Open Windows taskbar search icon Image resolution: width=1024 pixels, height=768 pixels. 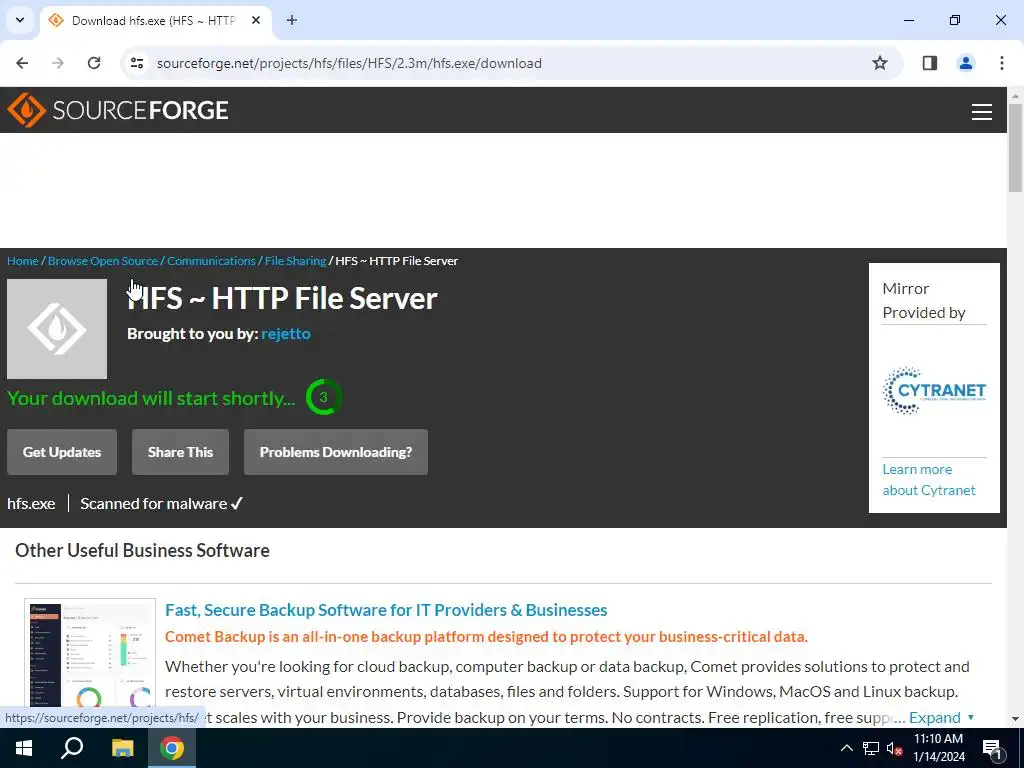pos(72,748)
